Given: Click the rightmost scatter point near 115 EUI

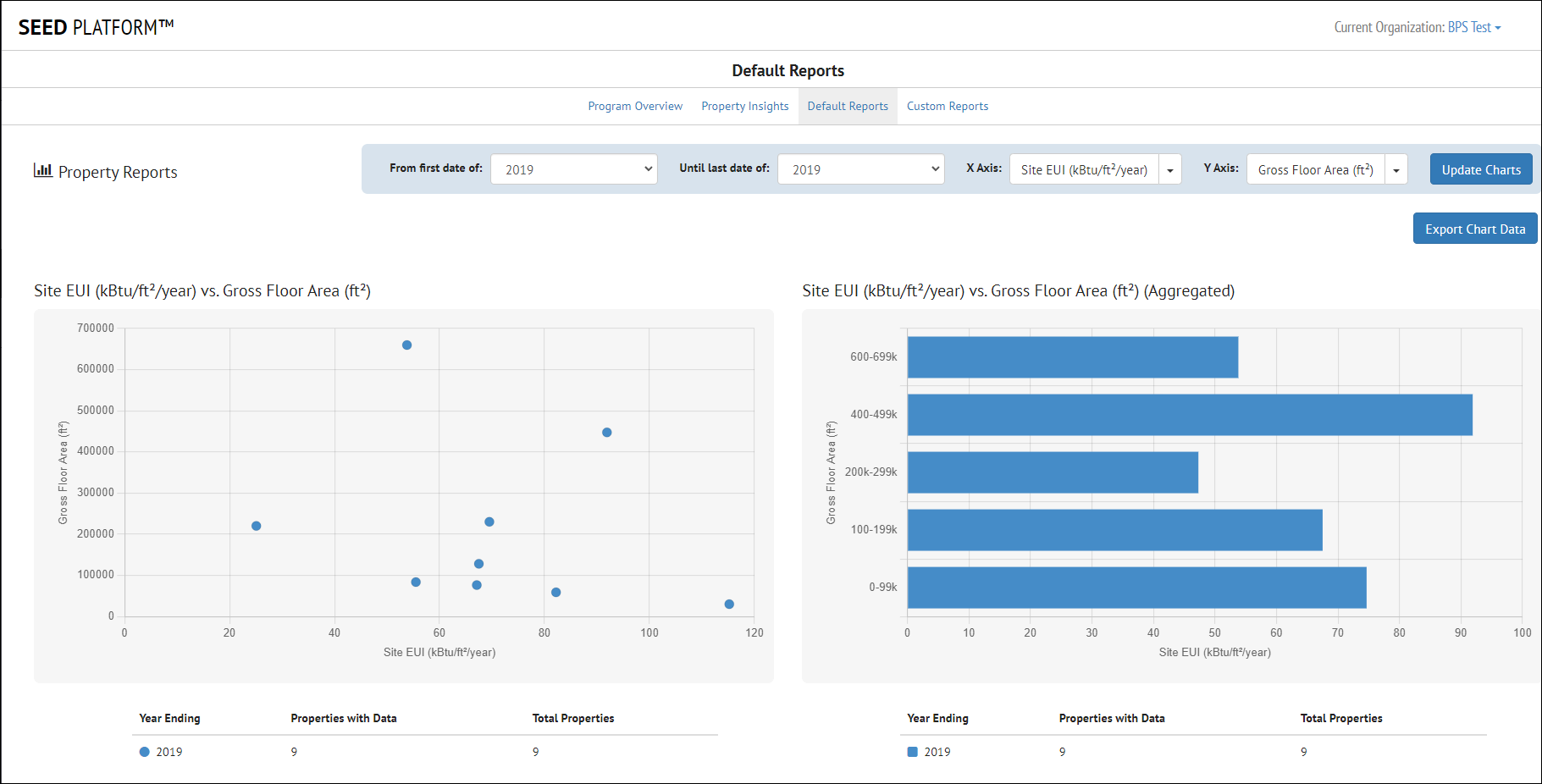Looking at the screenshot, I should pos(729,604).
